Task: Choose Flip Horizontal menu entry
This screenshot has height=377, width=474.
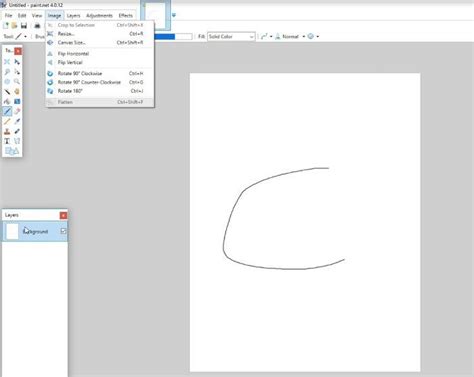Action: (100, 54)
